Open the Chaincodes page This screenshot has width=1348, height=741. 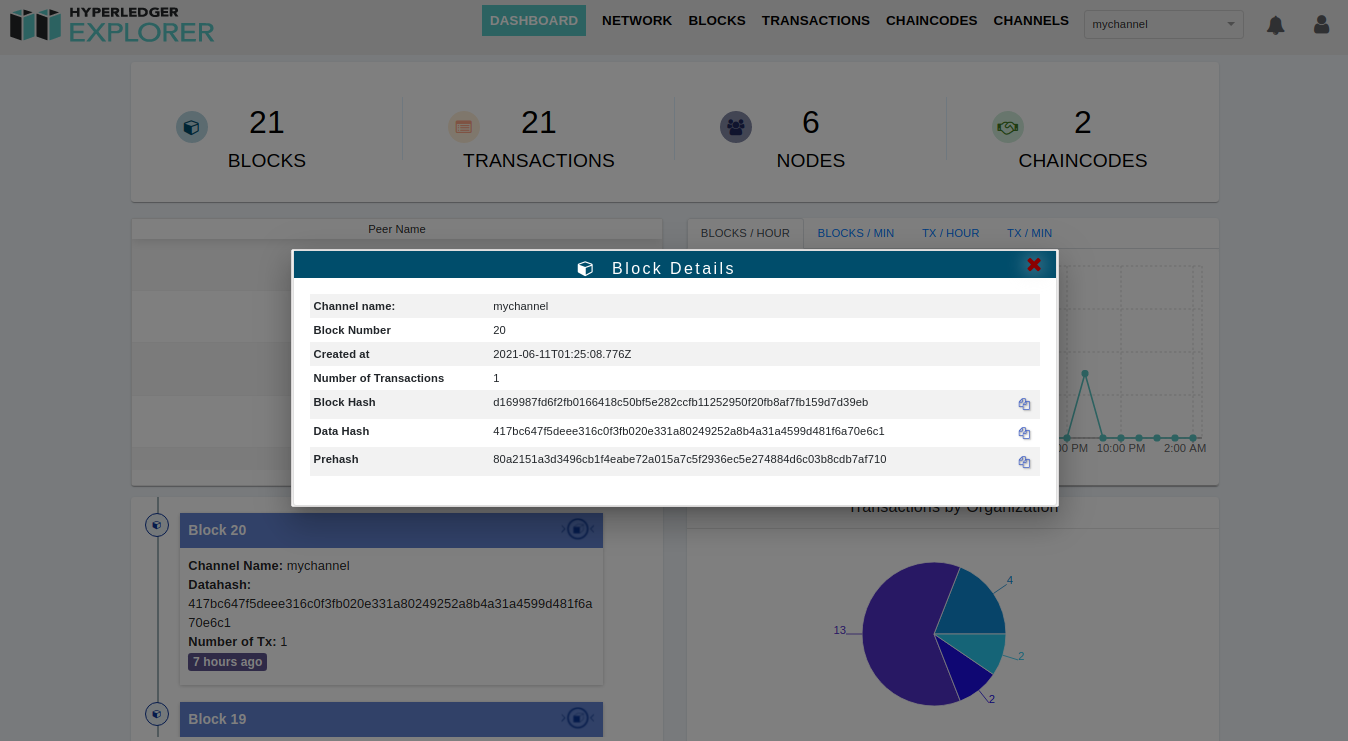pos(931,20)
